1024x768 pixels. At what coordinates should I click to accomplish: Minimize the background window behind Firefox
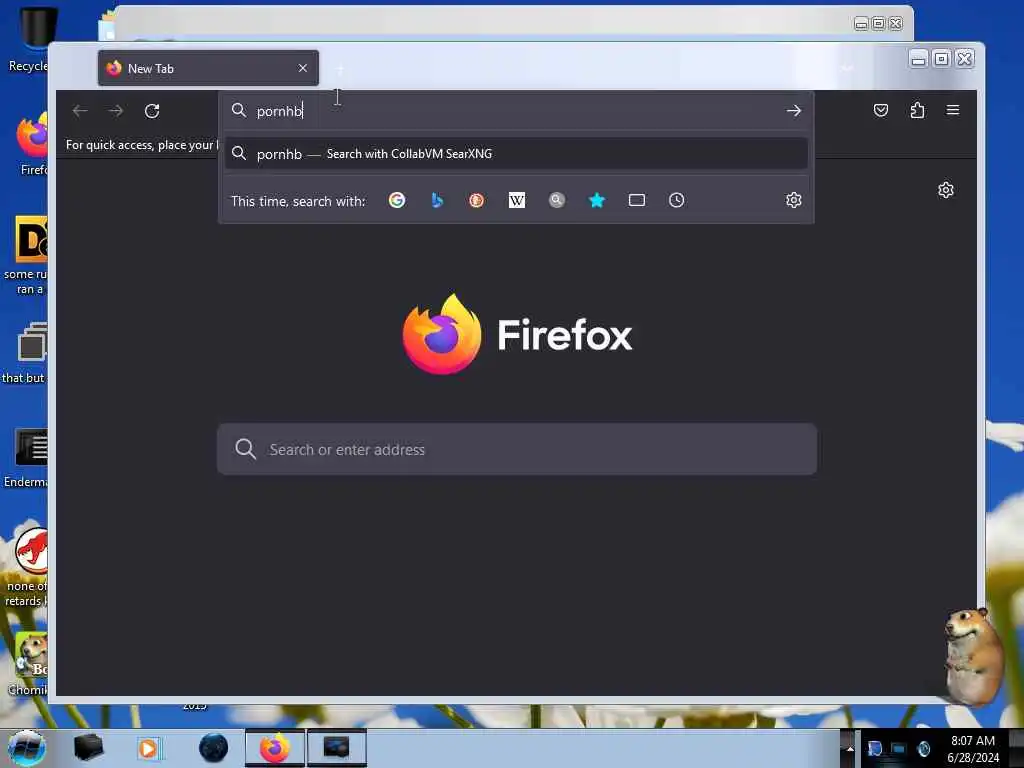pos(861,24)
